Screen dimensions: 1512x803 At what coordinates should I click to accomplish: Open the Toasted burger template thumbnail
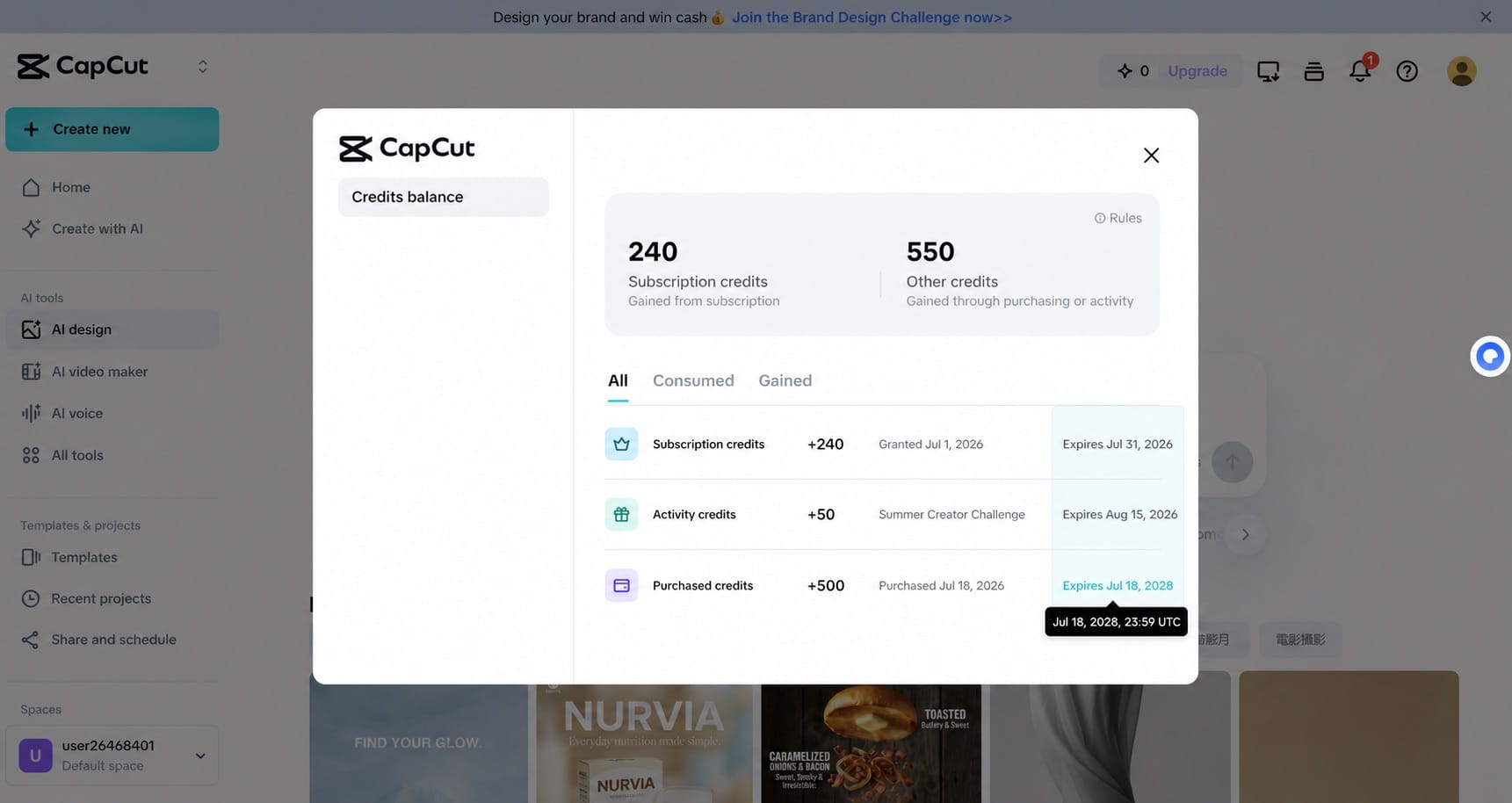(x=871, y=743)
